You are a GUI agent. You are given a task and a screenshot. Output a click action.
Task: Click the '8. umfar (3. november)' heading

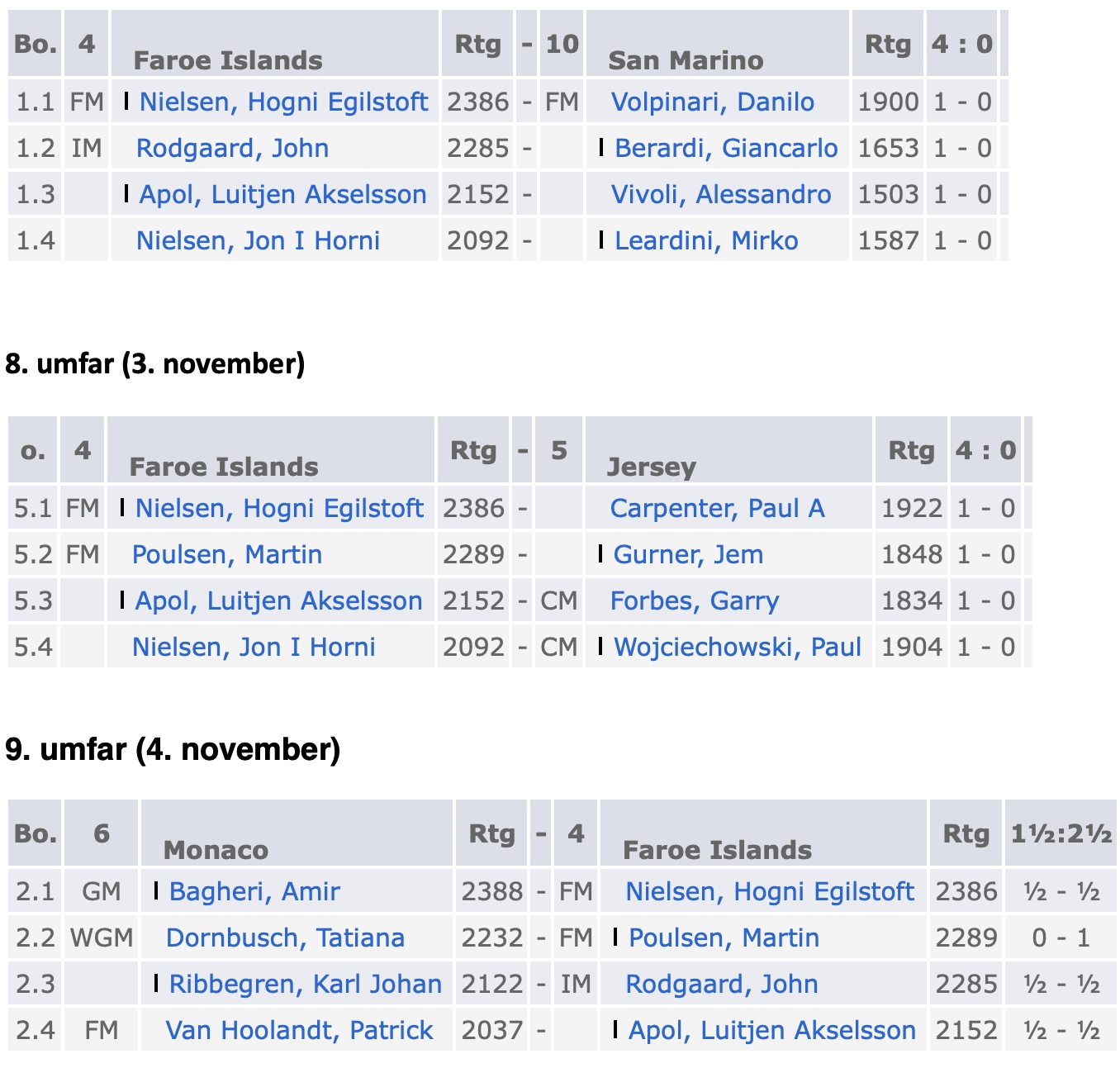click(155, 363)
